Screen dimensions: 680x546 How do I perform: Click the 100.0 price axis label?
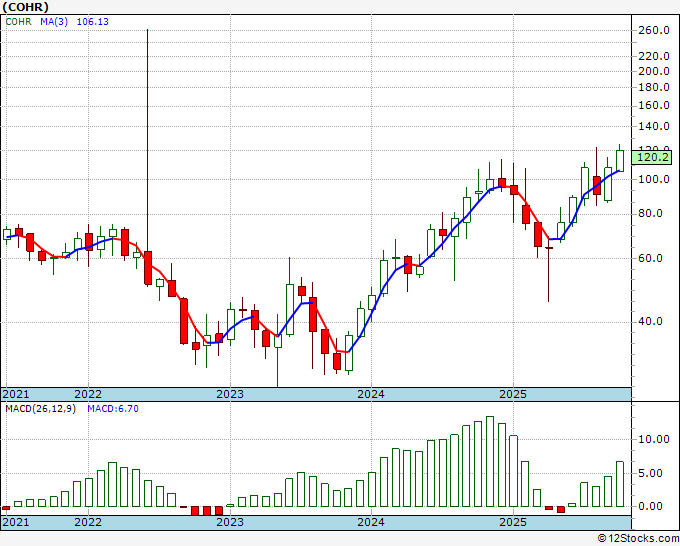[x=654, y=179]
